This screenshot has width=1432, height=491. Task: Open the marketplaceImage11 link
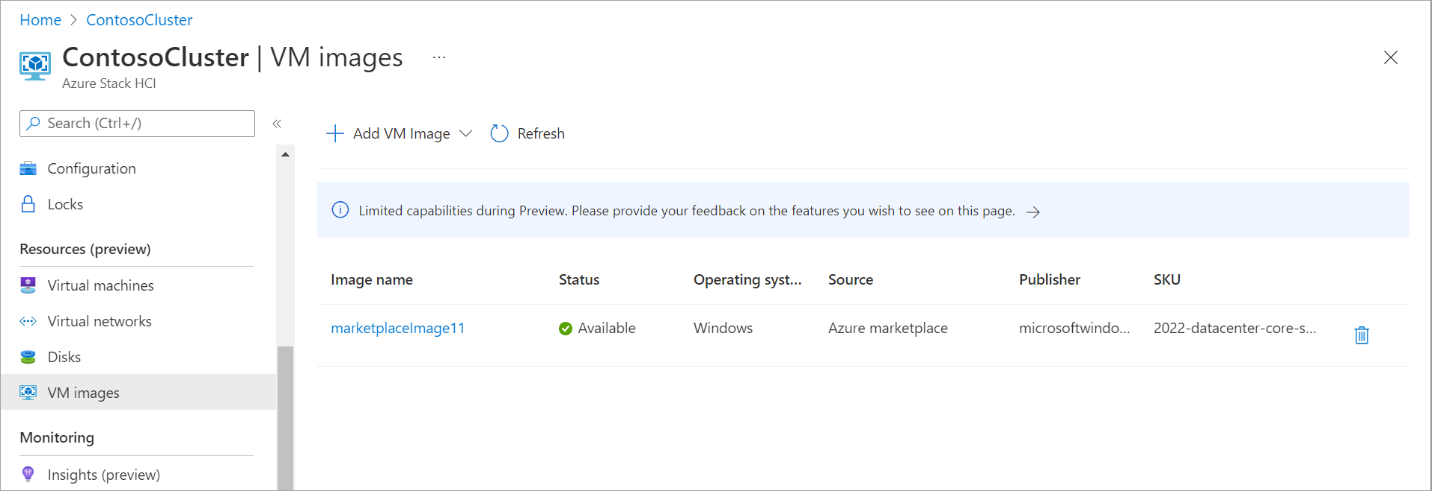coord(397,328)
